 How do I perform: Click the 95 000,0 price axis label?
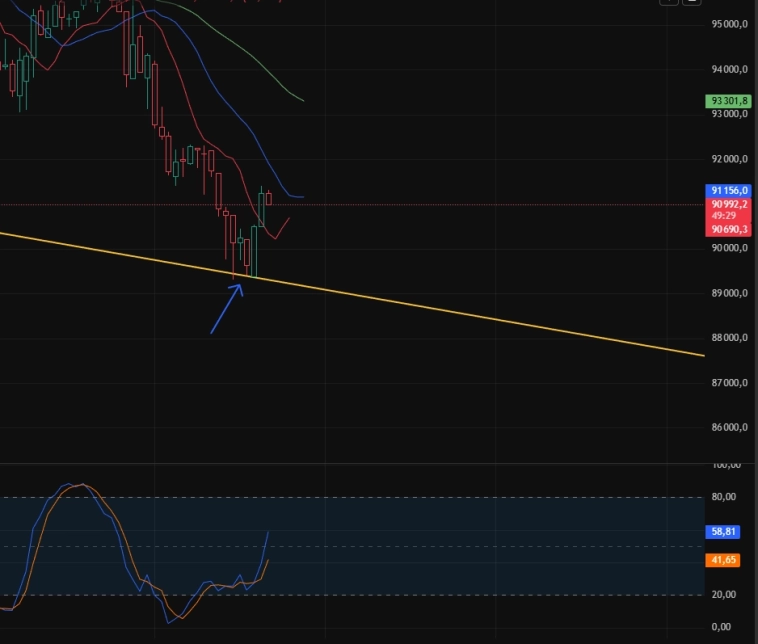(729, 24)
